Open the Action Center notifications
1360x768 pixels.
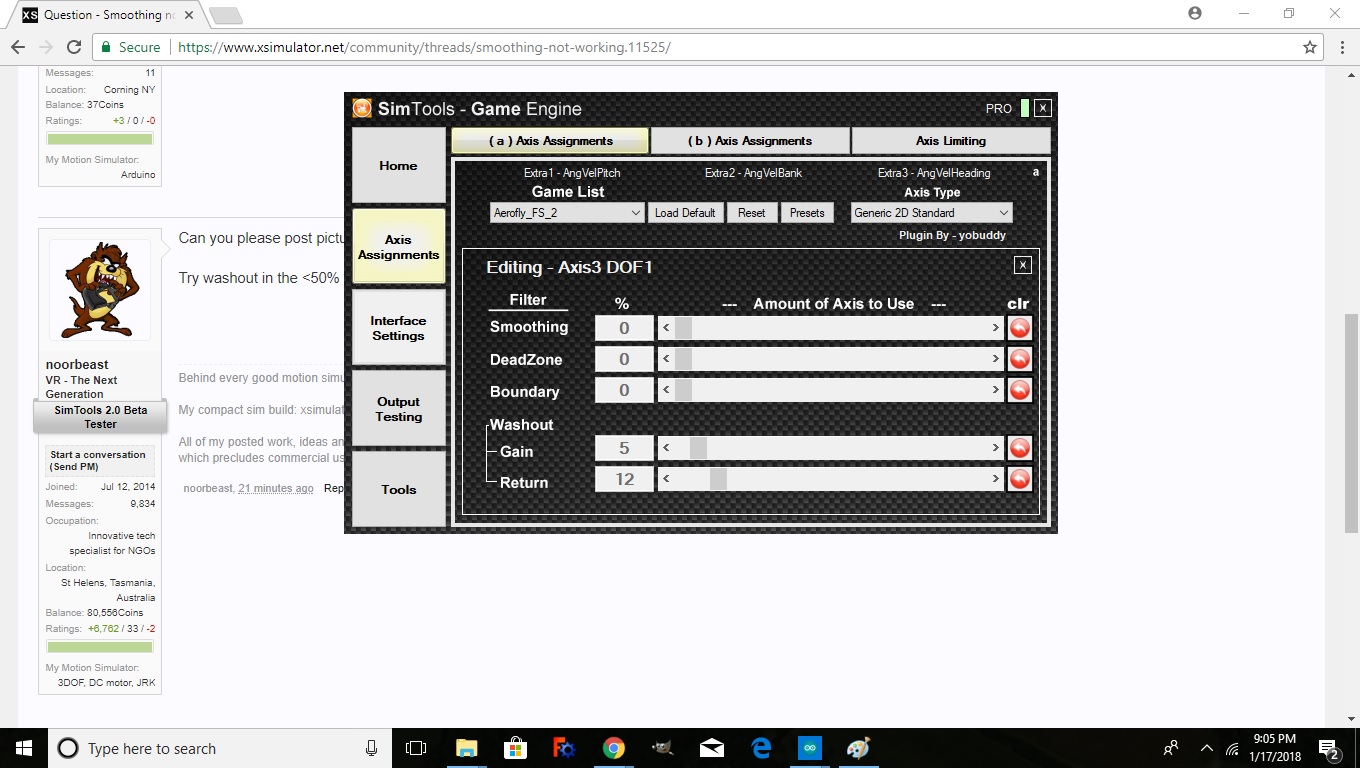click(x=1330, y=749)
